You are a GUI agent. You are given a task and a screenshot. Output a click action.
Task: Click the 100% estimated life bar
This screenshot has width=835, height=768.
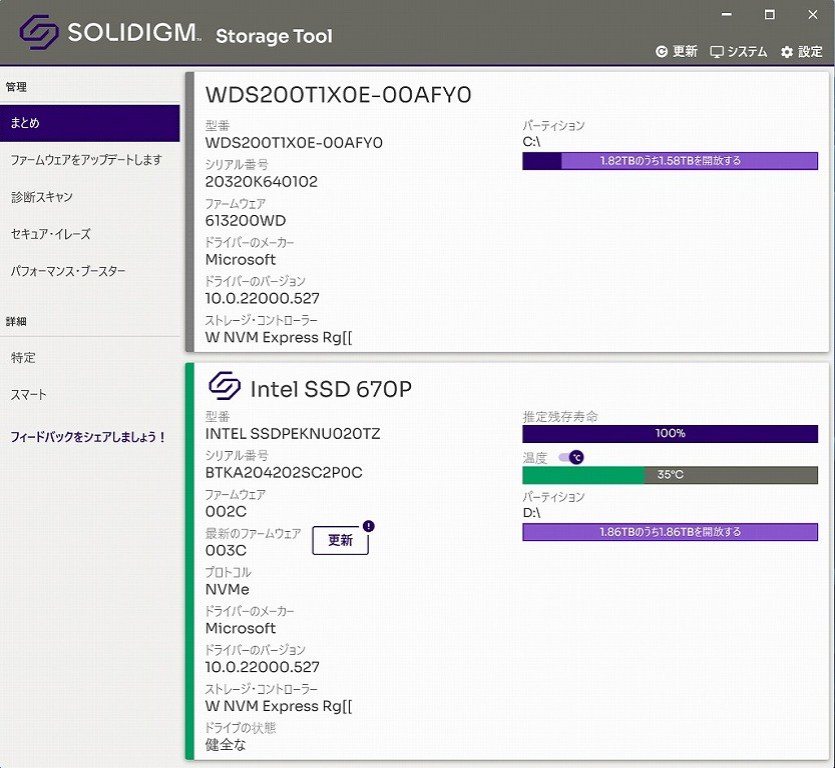pyautogui.click(x=670, y=434)
